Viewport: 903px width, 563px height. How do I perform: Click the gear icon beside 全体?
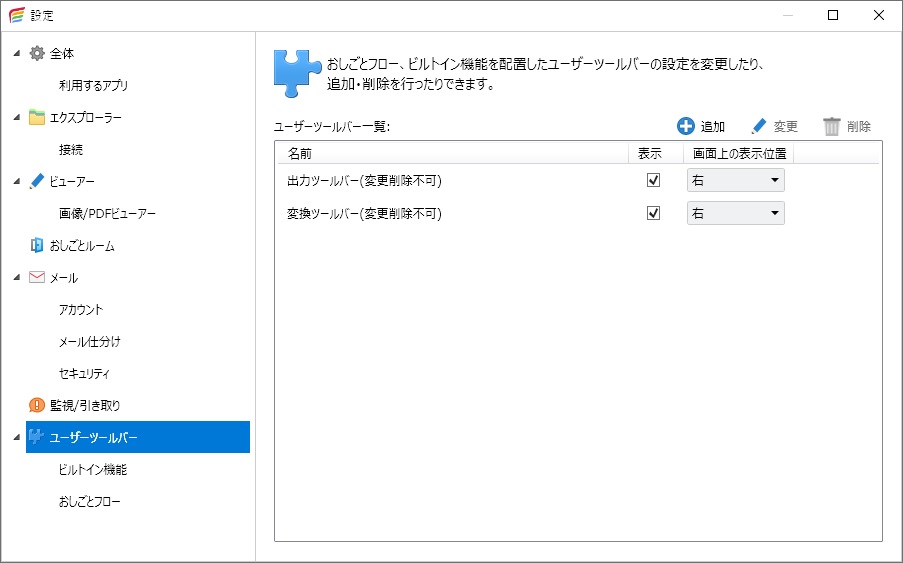37,53
